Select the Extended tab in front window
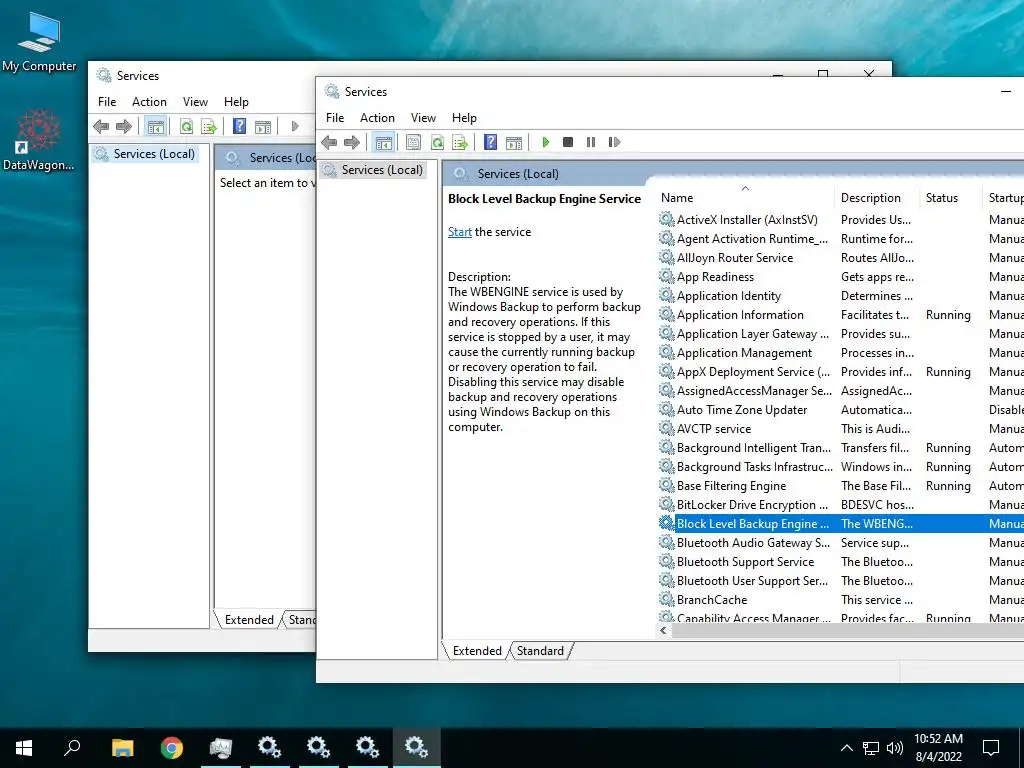The width and height of the screenshot is (1024, 768). click(x=477, y=650)
